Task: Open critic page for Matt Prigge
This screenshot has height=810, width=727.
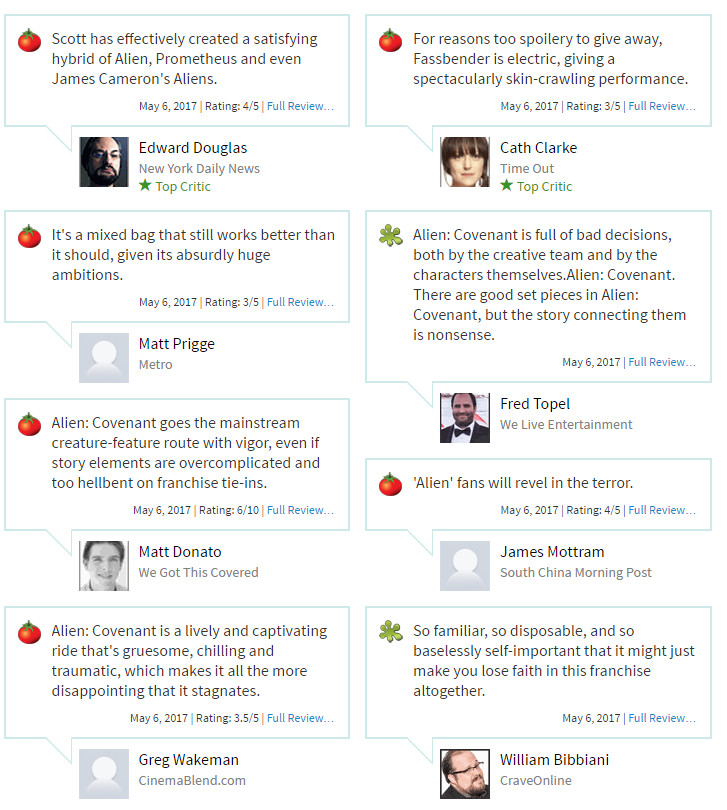Action: coord(176,344)
